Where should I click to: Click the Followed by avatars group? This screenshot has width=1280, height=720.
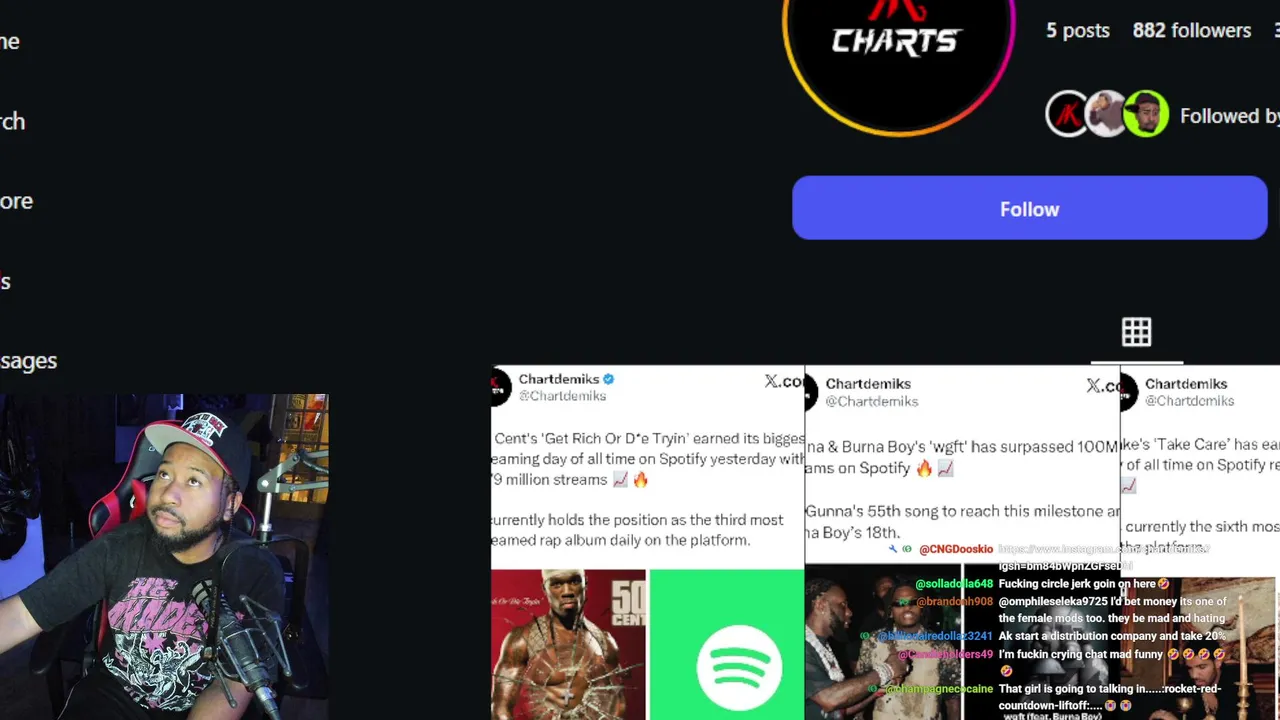coord(1107,114)
